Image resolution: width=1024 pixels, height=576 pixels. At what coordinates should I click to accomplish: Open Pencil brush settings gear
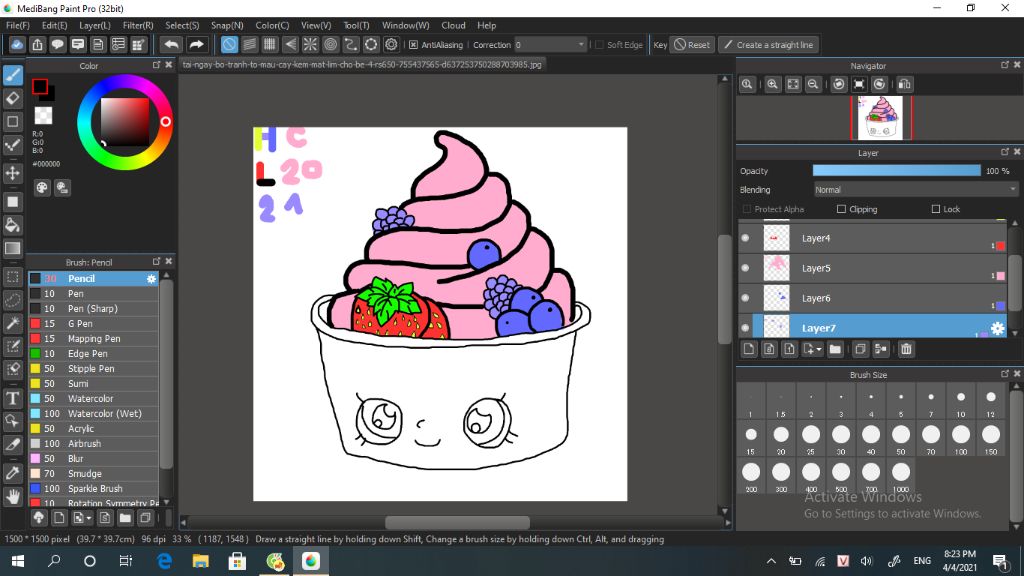tap(152, 279)
